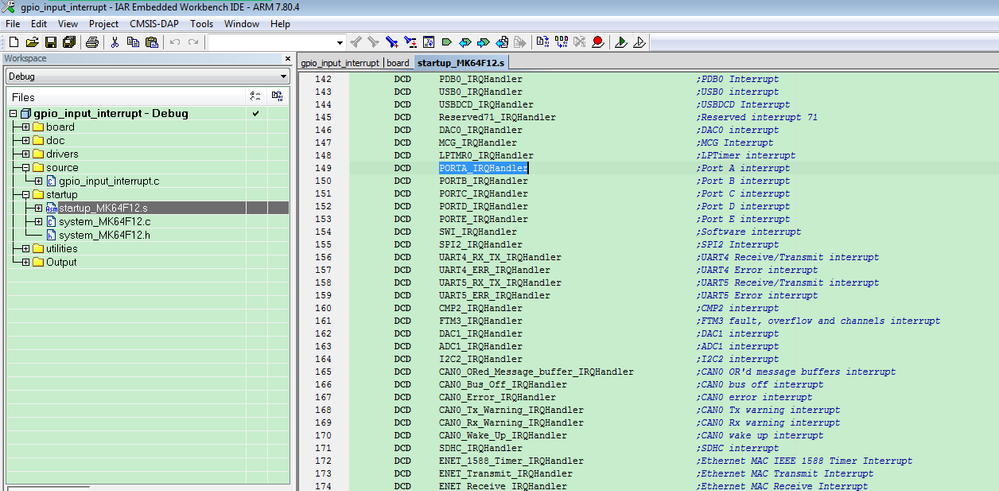Open the CMSIS-DAP menu

point(155,24)
